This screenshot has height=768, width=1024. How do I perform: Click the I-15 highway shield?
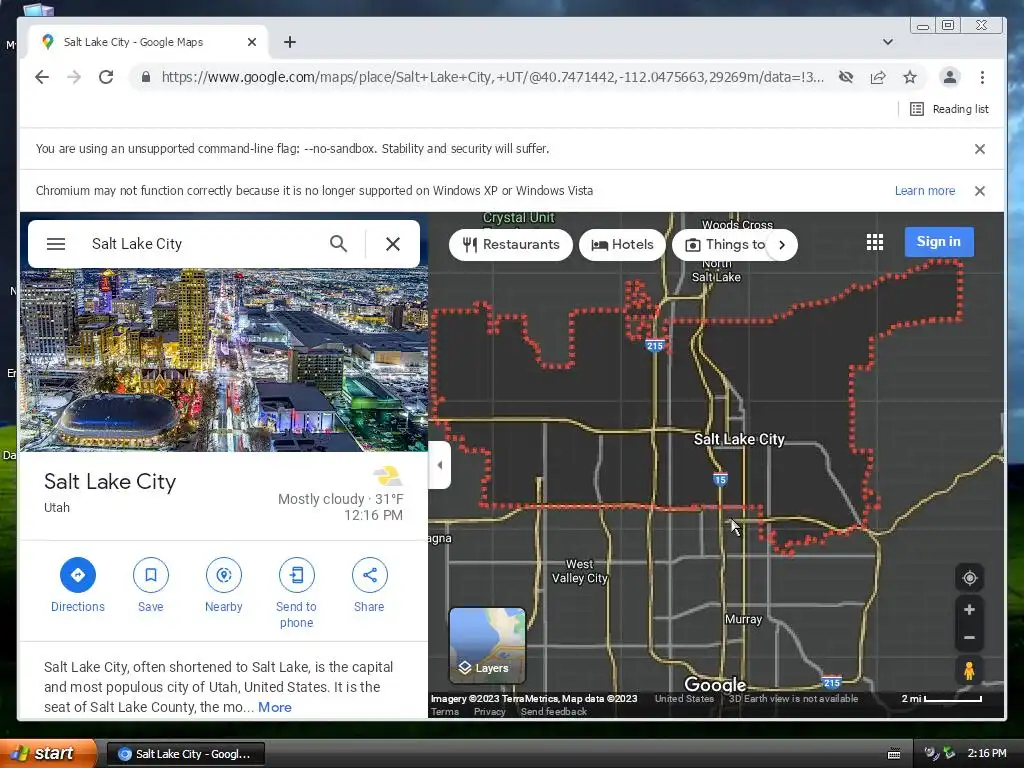point(720,479)
